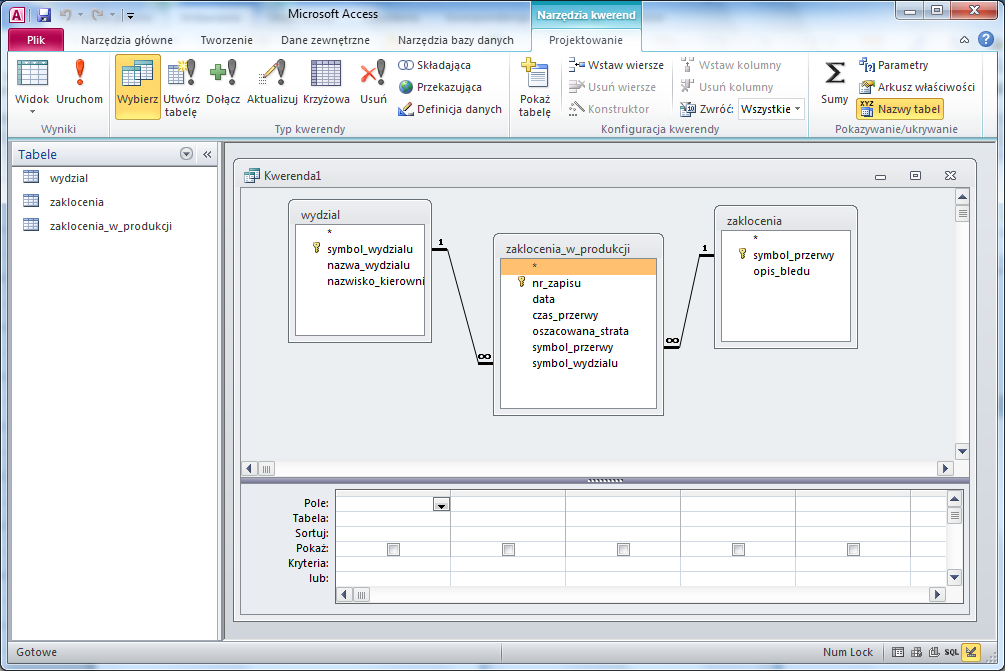This screenshot has height=671, width=1005.
Task: Choose the Dołącz append query
Action: (x=223, y=81)
